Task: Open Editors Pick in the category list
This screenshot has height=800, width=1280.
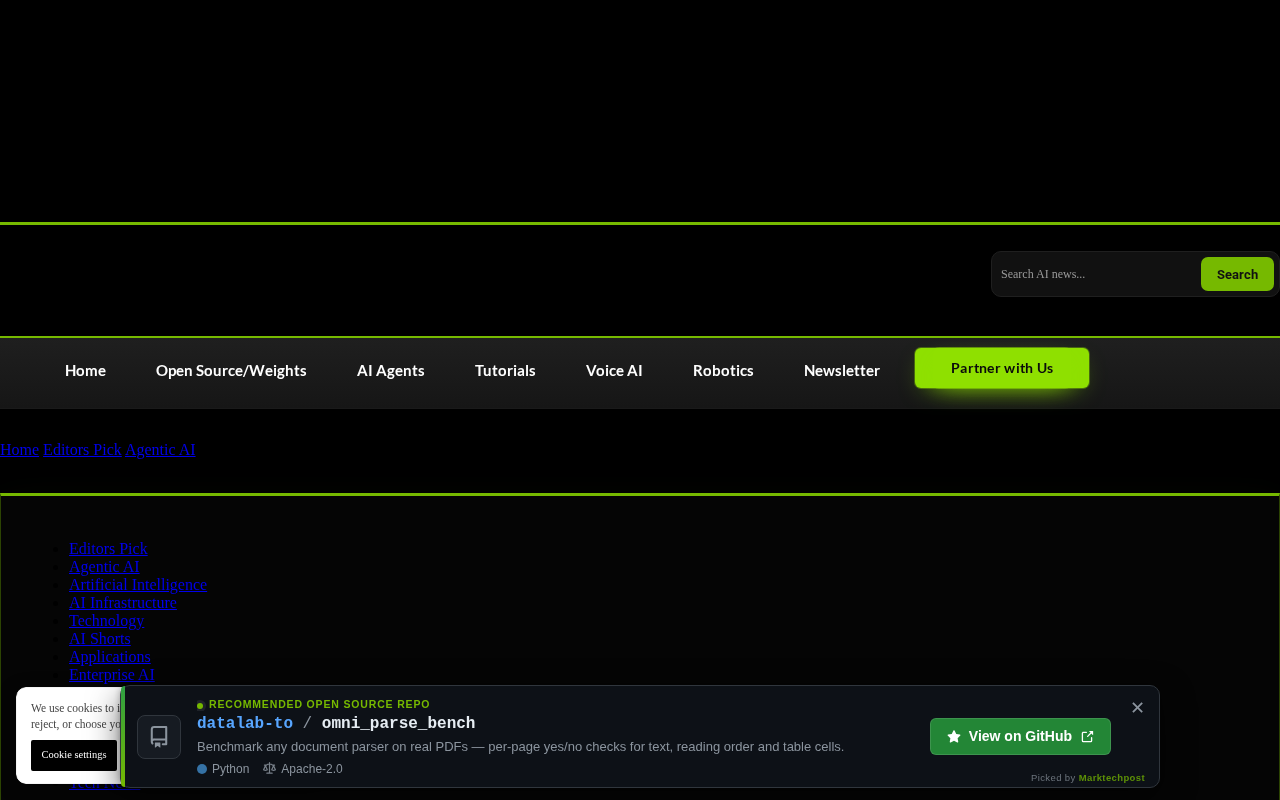Action: [108, 549]
